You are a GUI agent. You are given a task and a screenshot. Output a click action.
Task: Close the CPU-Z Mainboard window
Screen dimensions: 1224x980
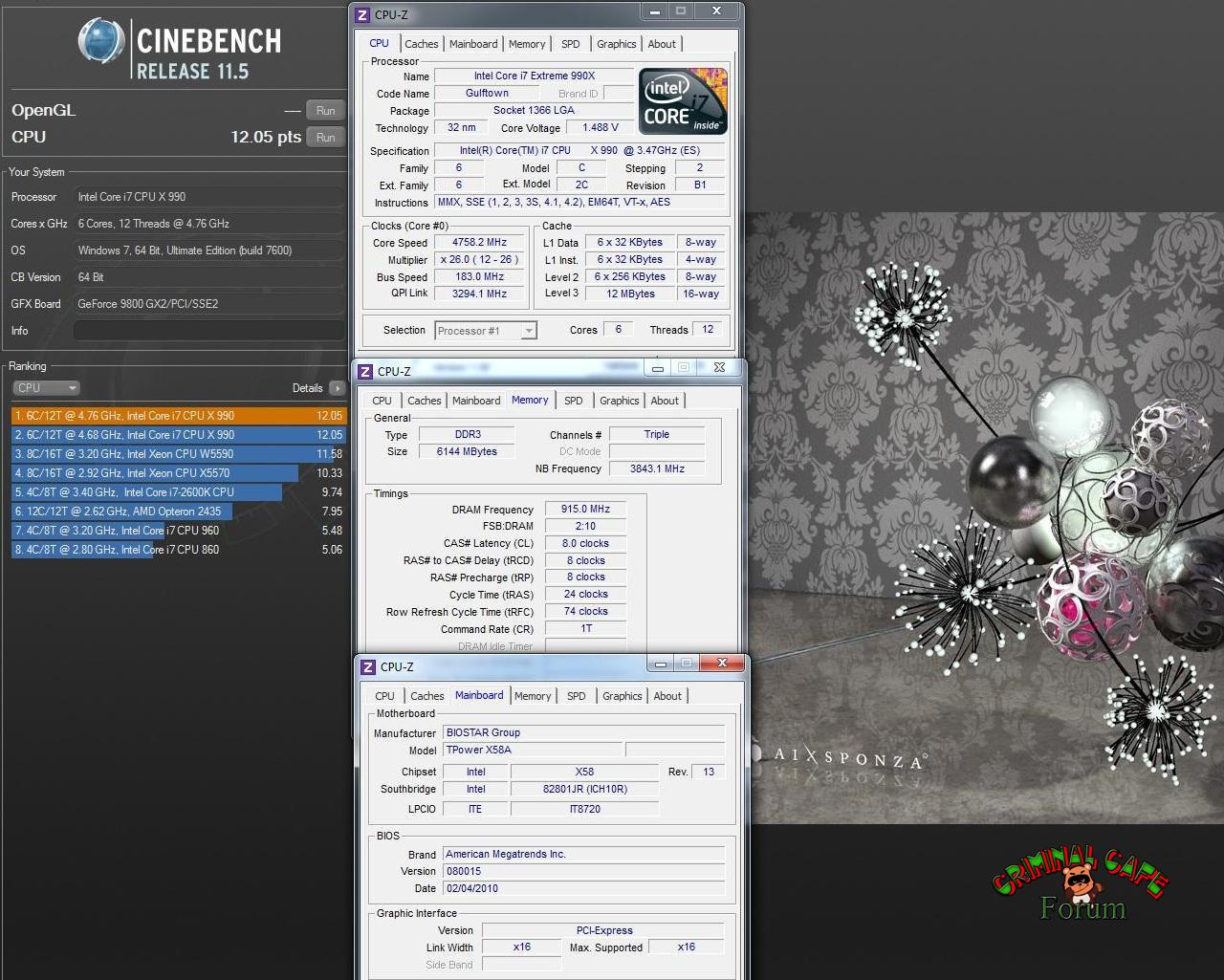pyautogui.click(x=722, y=663)
